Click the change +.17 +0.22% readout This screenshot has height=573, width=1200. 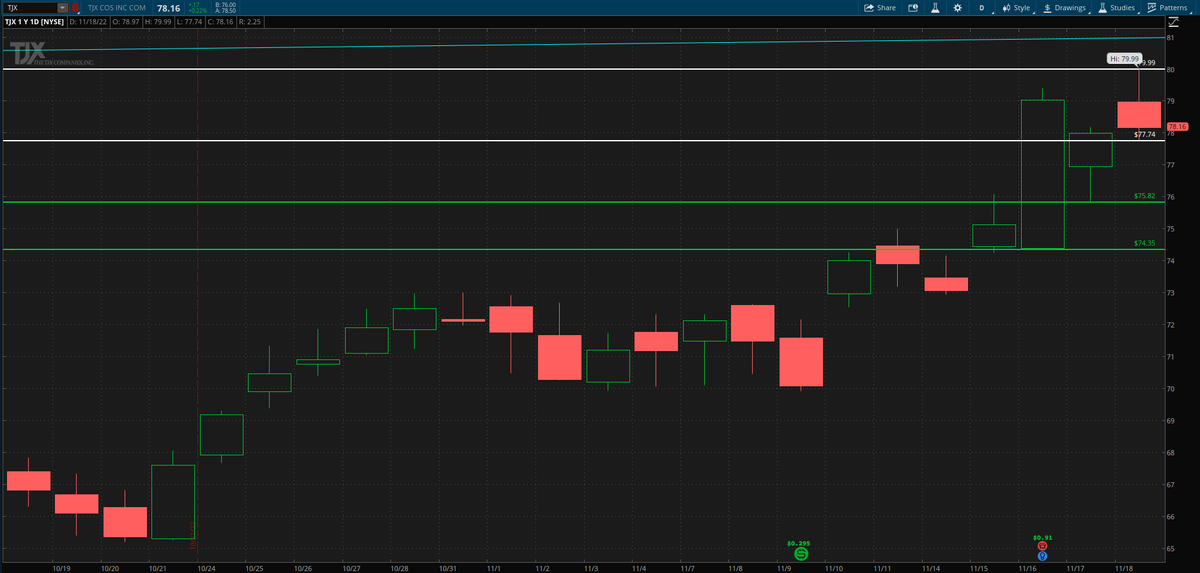(x=199, y=8)
